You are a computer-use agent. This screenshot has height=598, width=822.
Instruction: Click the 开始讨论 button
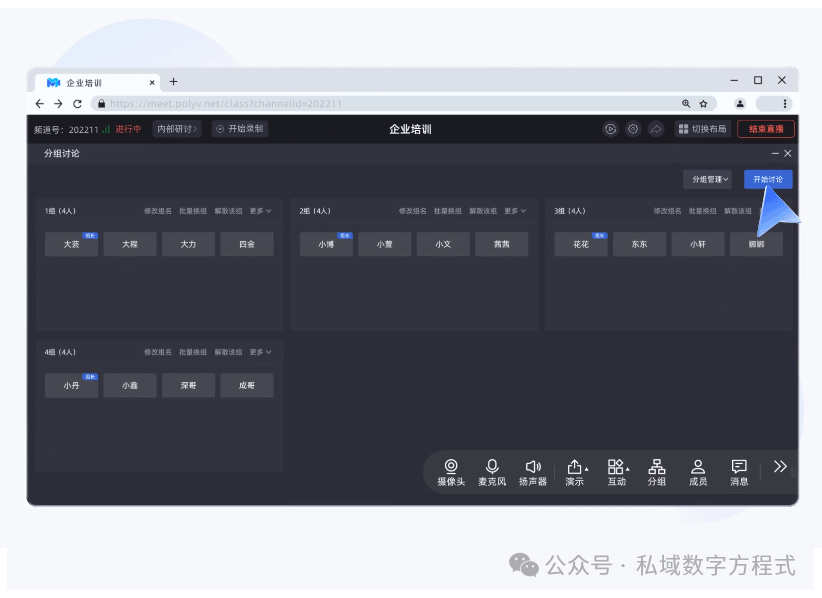pos(766,178)
